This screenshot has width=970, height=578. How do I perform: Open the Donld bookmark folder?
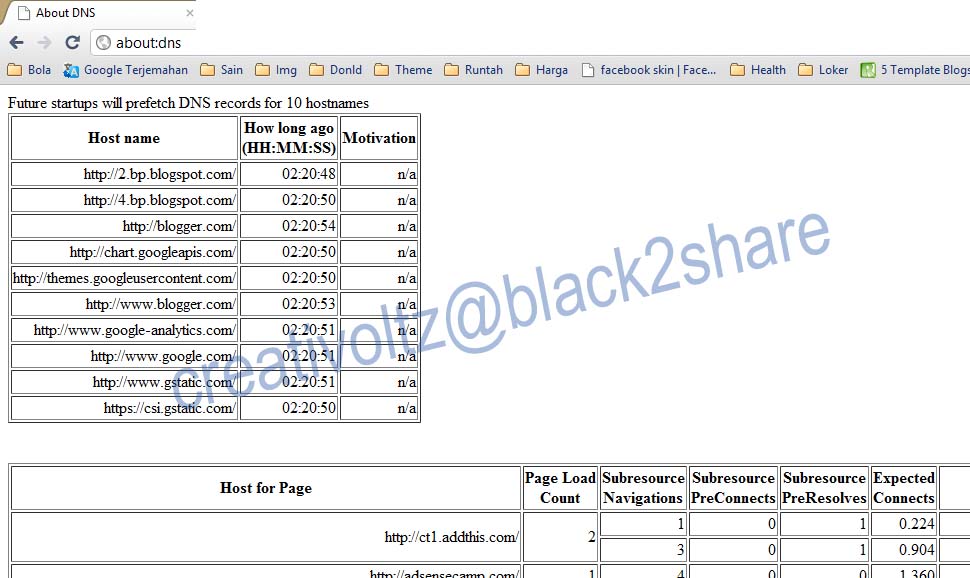click(335, 70)
